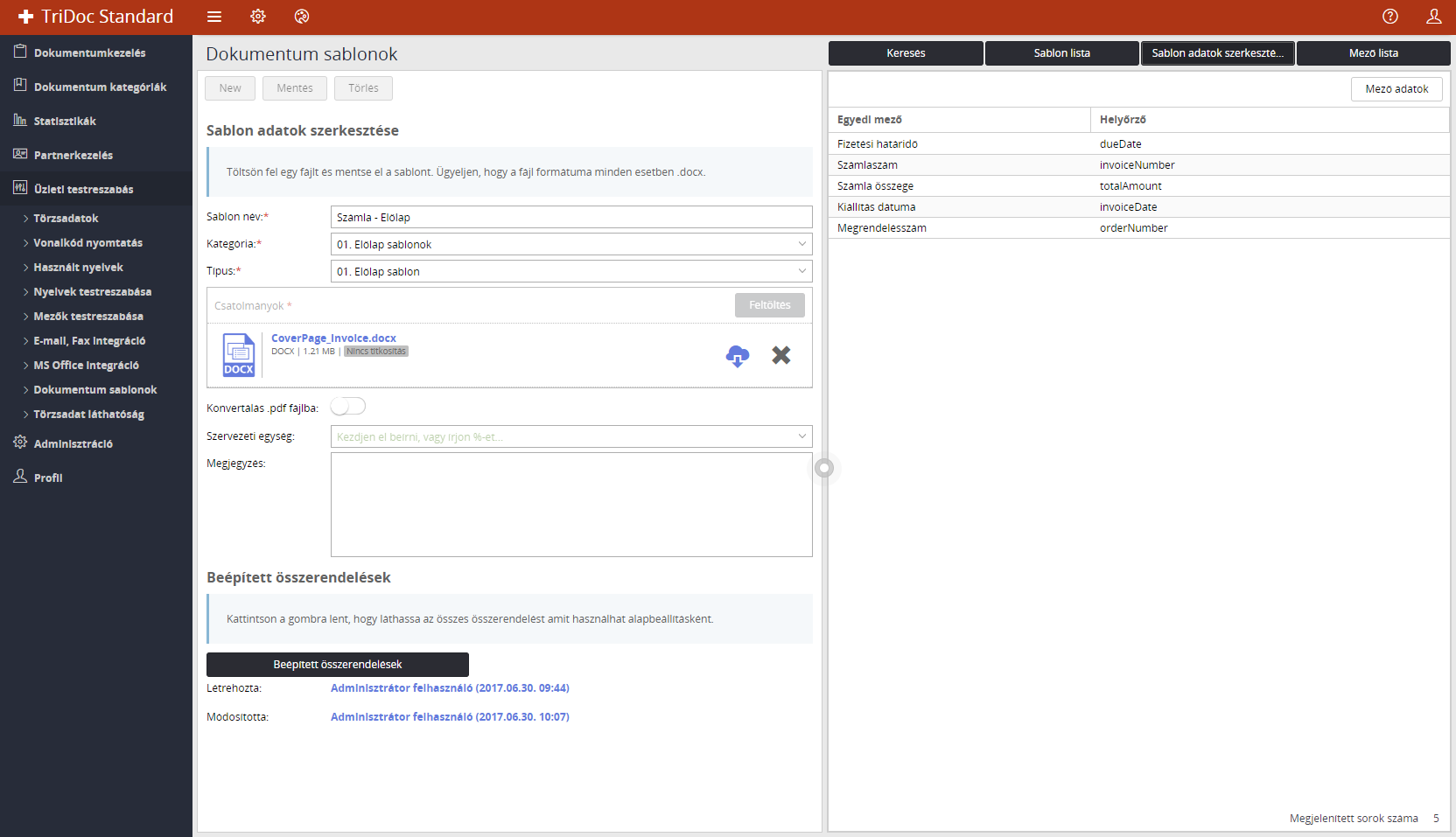Image resolution: width=1456 pixels, height=837 pixels.
Task: Sort by the Egyedi mező column header
Action: [x=959, y=120]
